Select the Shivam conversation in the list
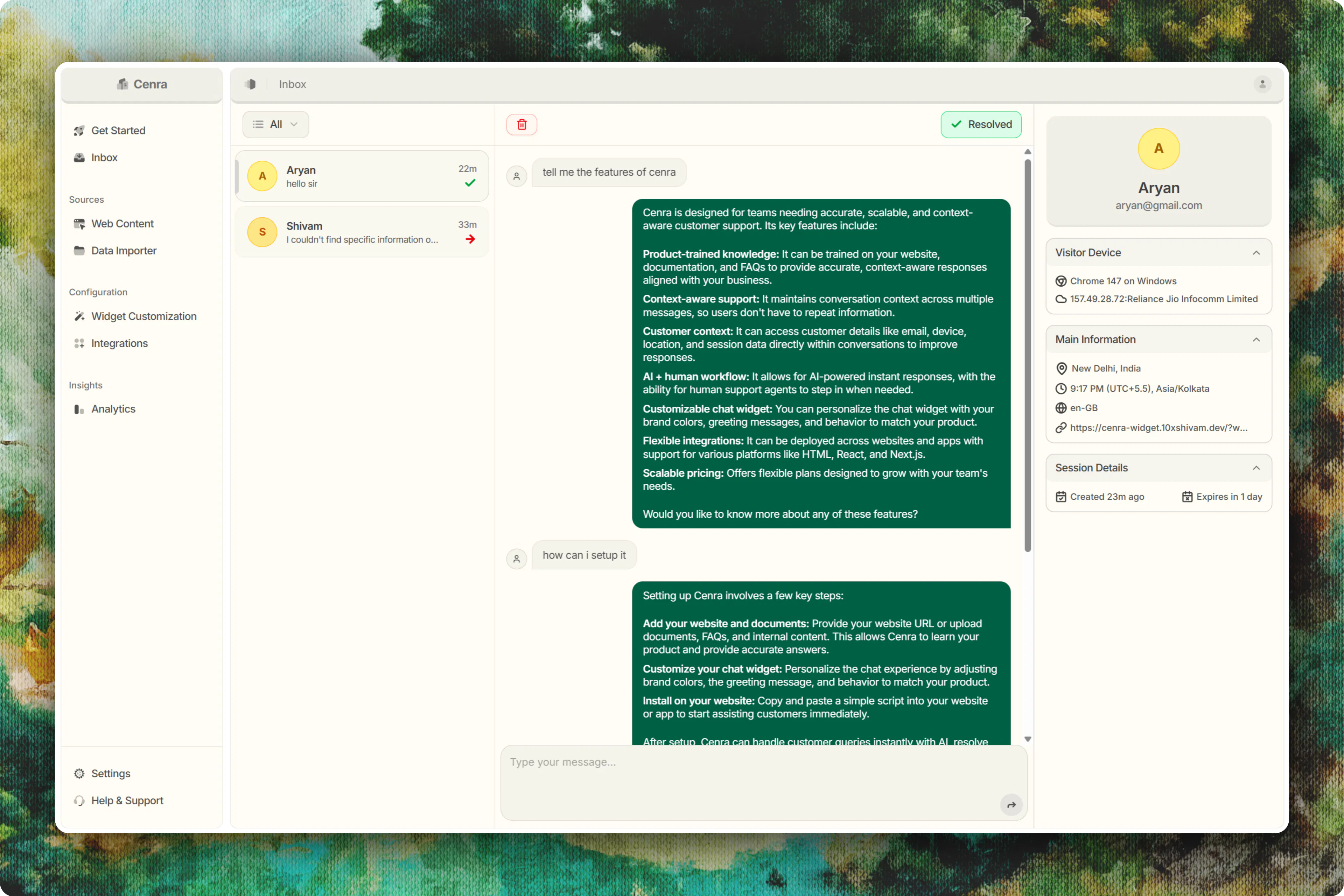The height and width of the screenshot is (896, 1344). pyautogui.click(x=362, y=232)
